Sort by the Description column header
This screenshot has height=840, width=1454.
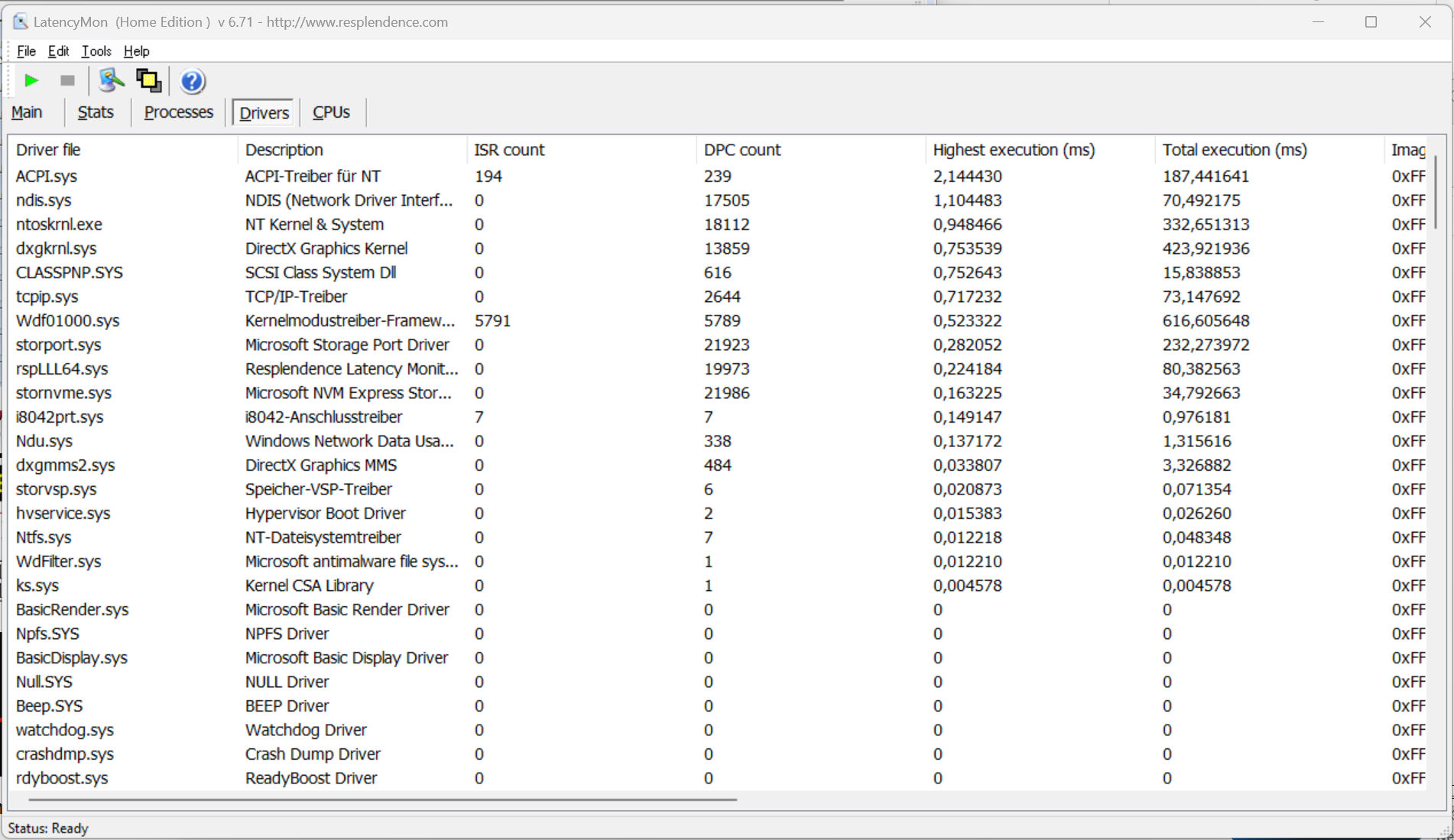tap(352, 150)
